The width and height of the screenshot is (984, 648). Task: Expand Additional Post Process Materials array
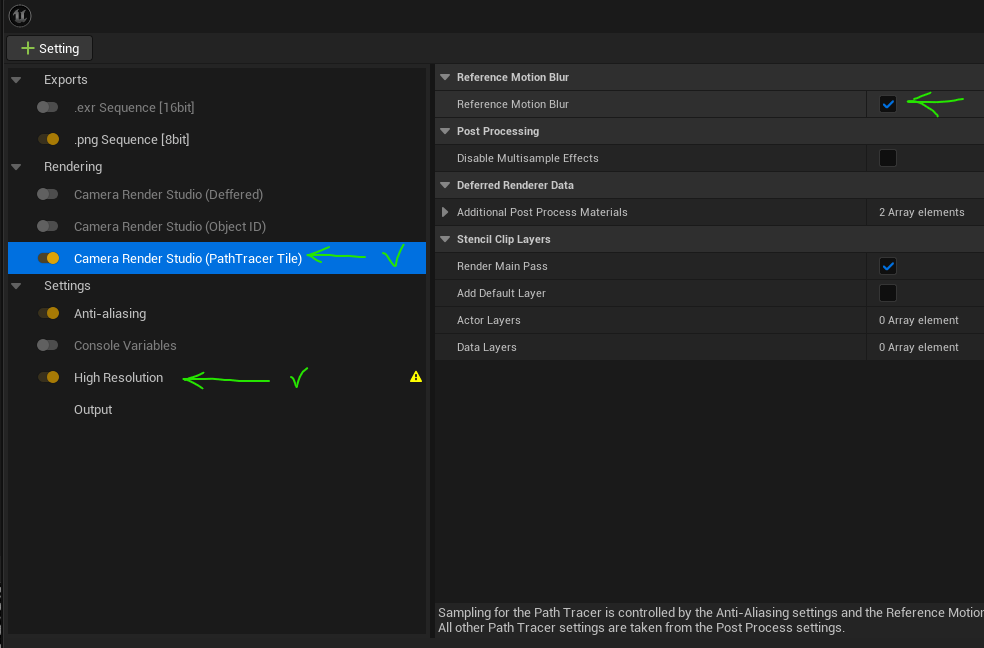pos(445,212)
